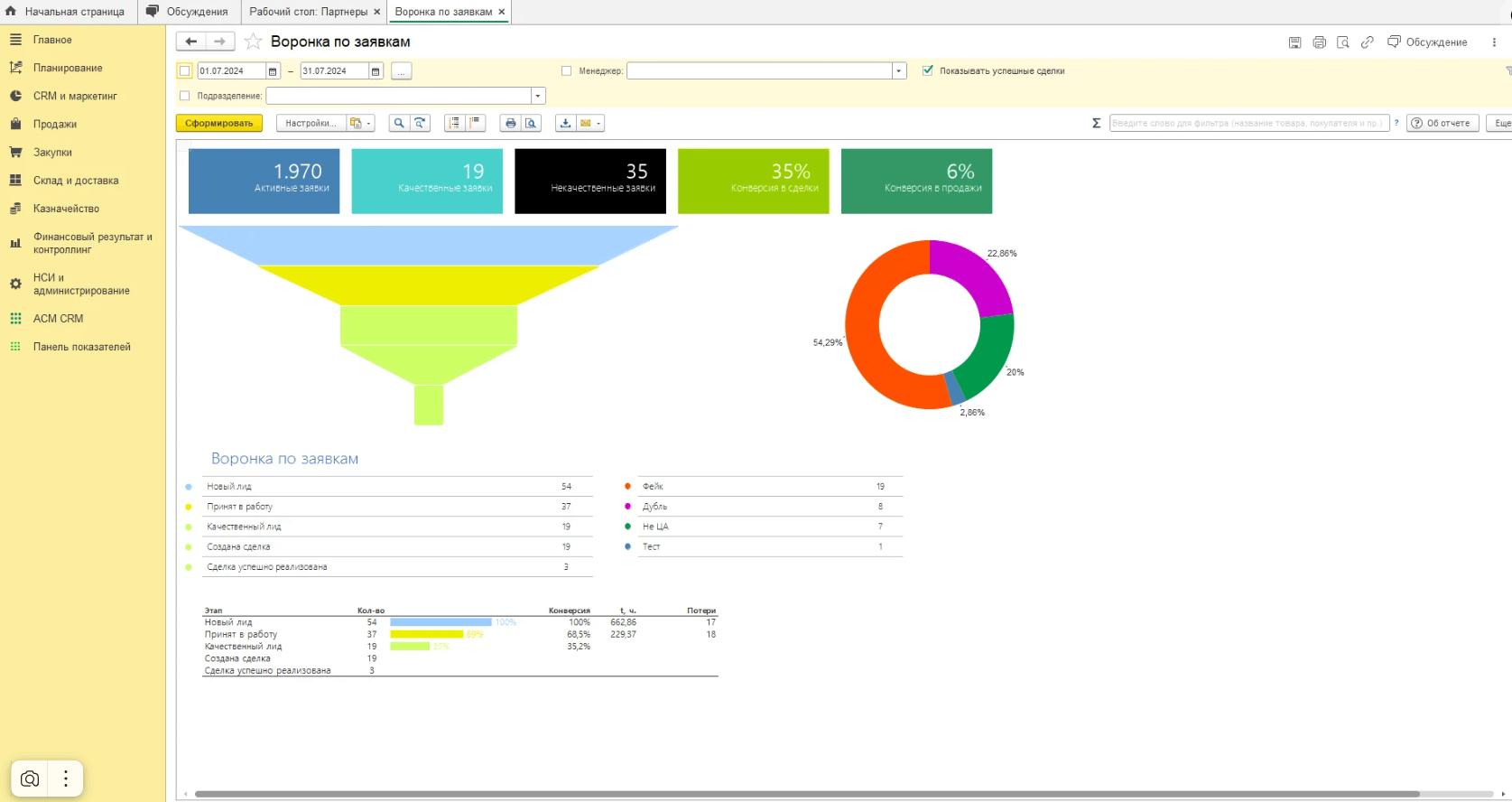
Task: Uncheck Показывать успешные сделки checkbox
Action: [x=928, y=70]
